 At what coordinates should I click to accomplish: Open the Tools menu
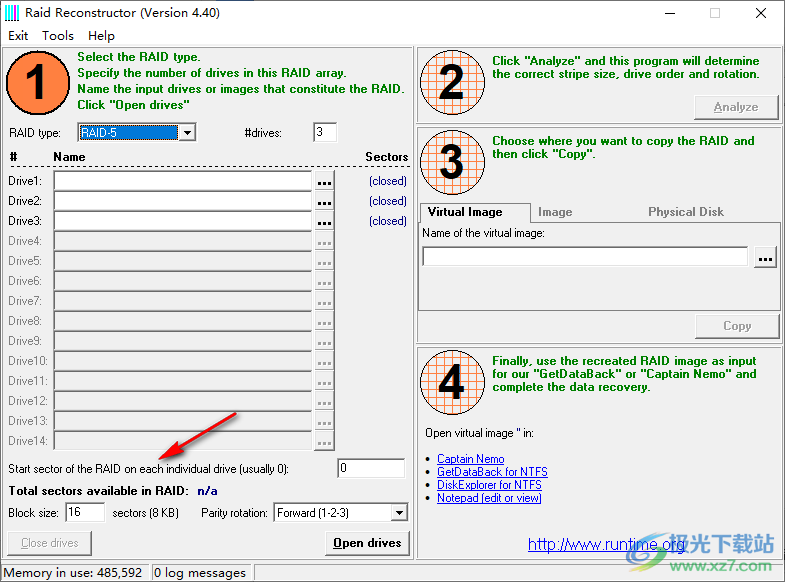[x=58, y=36]
